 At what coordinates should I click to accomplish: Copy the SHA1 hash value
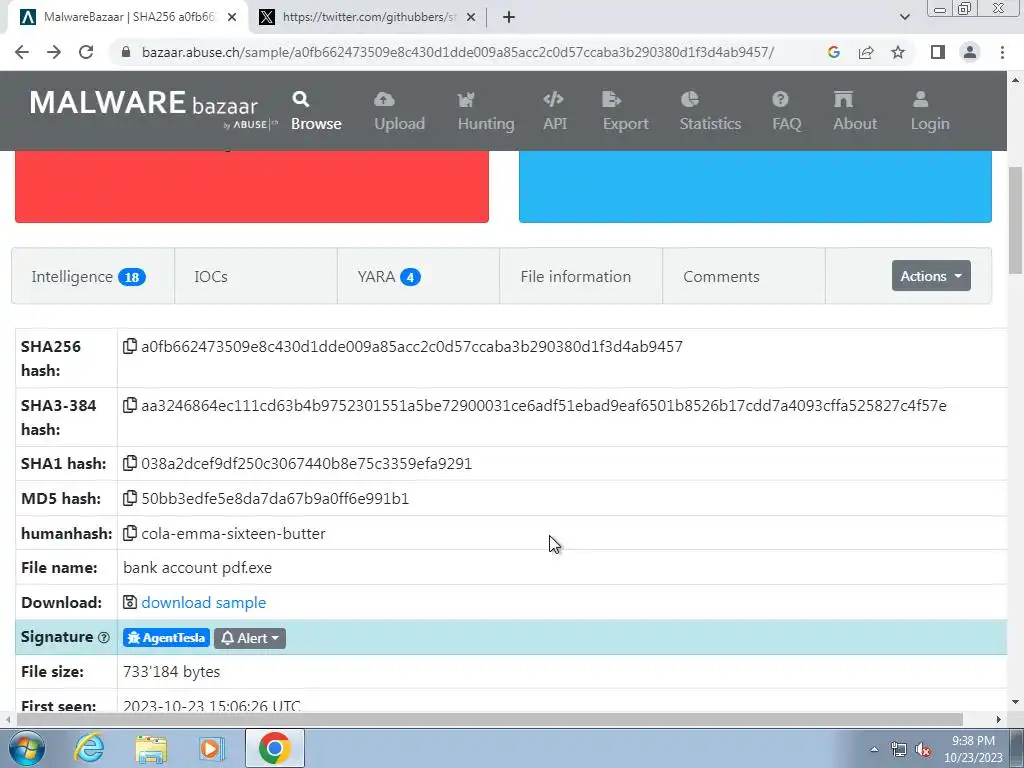tap(130, 463)
